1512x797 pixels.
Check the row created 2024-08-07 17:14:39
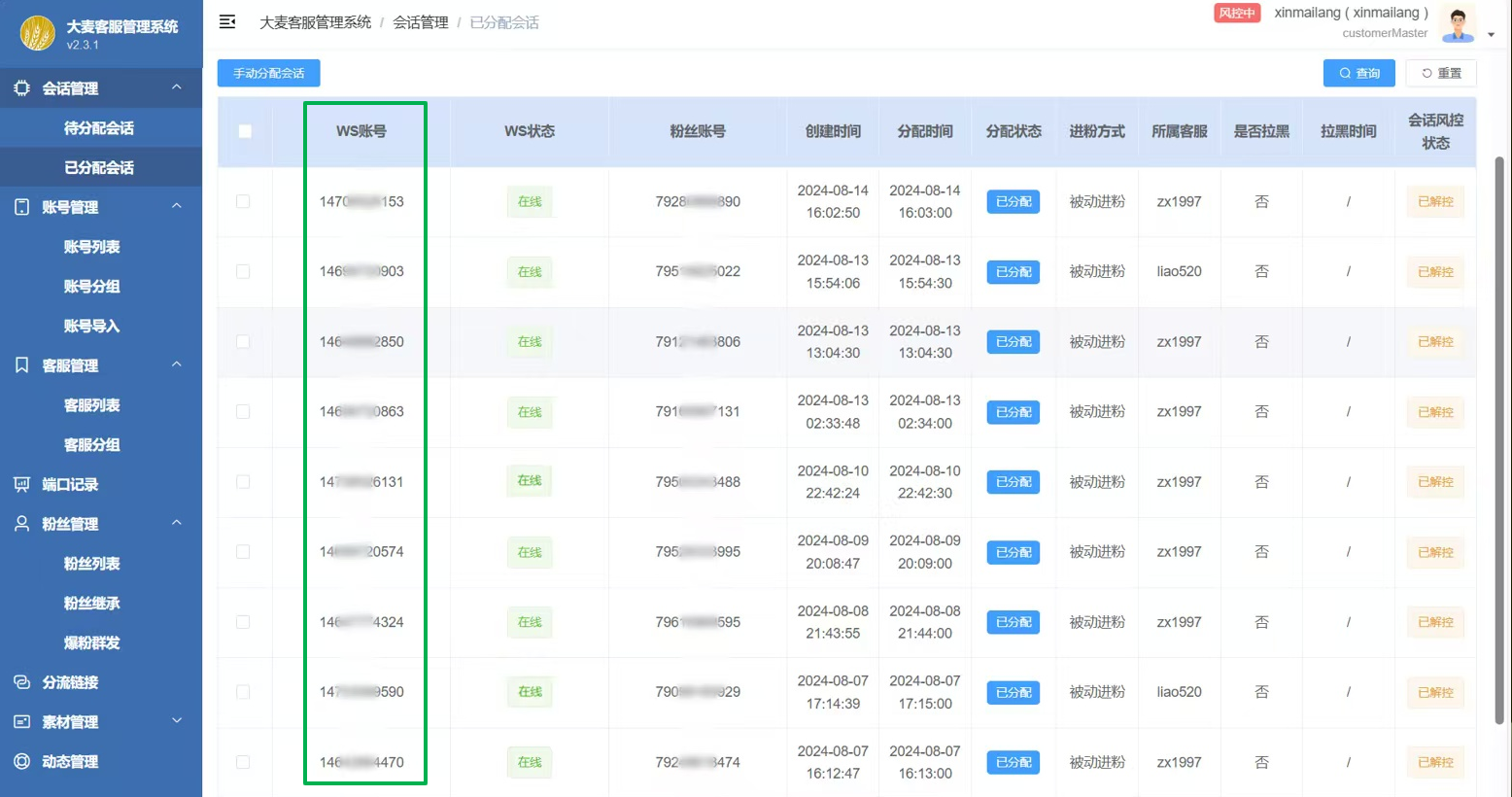pos(243,692)
